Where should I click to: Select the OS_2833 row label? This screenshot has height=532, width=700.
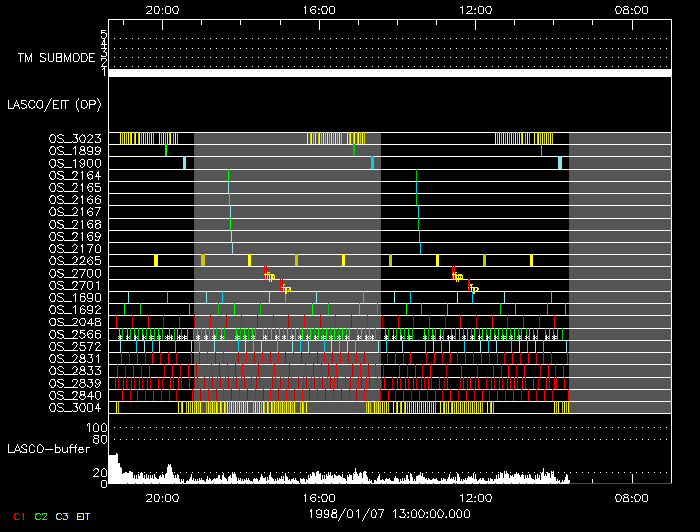pos(75,370)
